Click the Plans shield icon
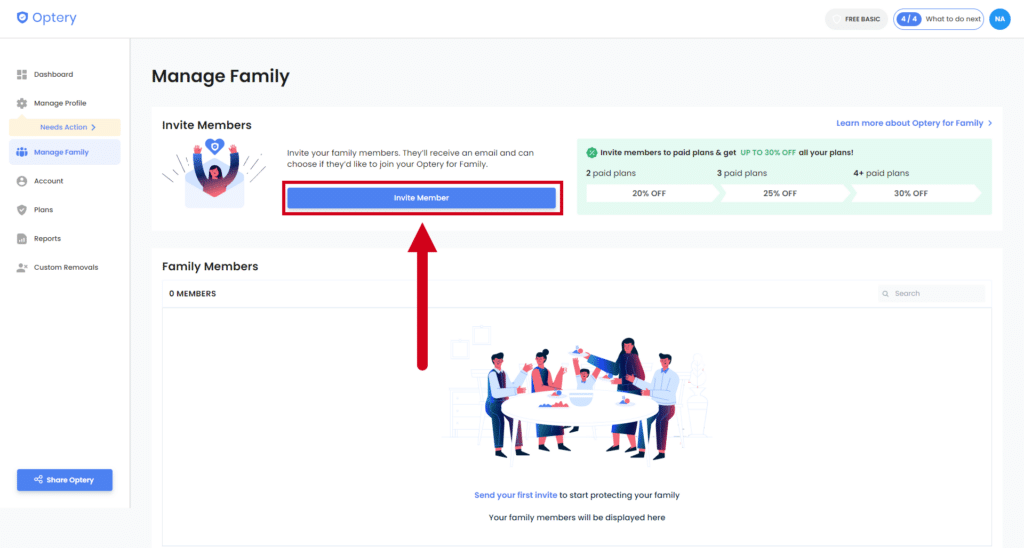 22,210
